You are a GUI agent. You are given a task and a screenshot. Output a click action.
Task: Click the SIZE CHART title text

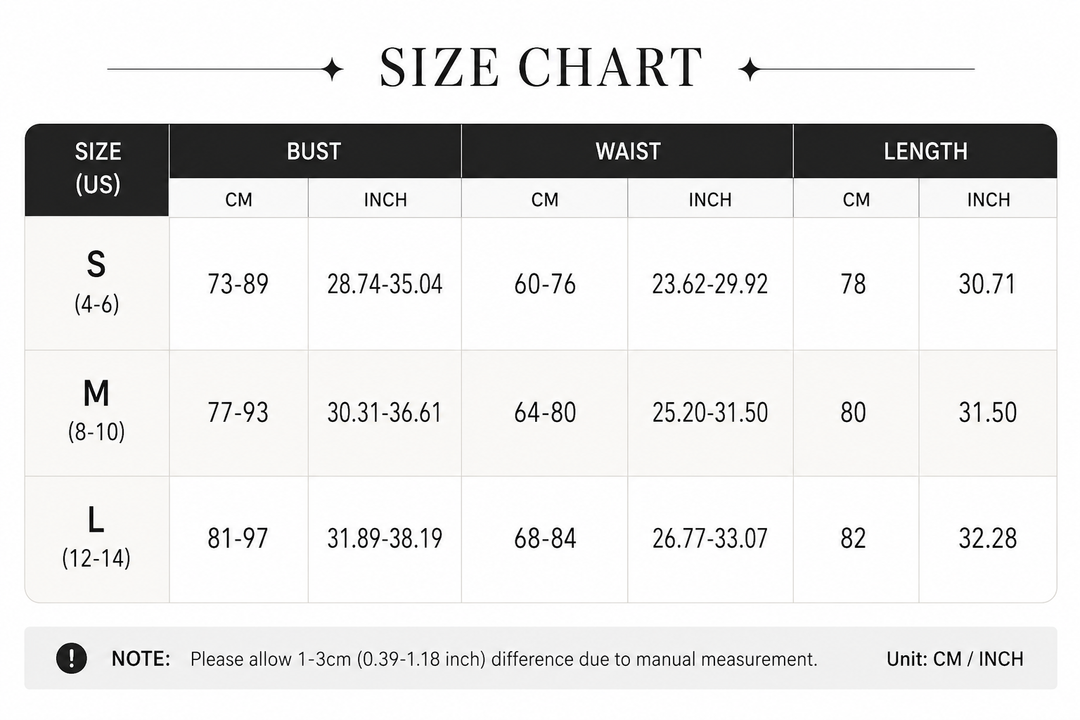coord(541,67)
